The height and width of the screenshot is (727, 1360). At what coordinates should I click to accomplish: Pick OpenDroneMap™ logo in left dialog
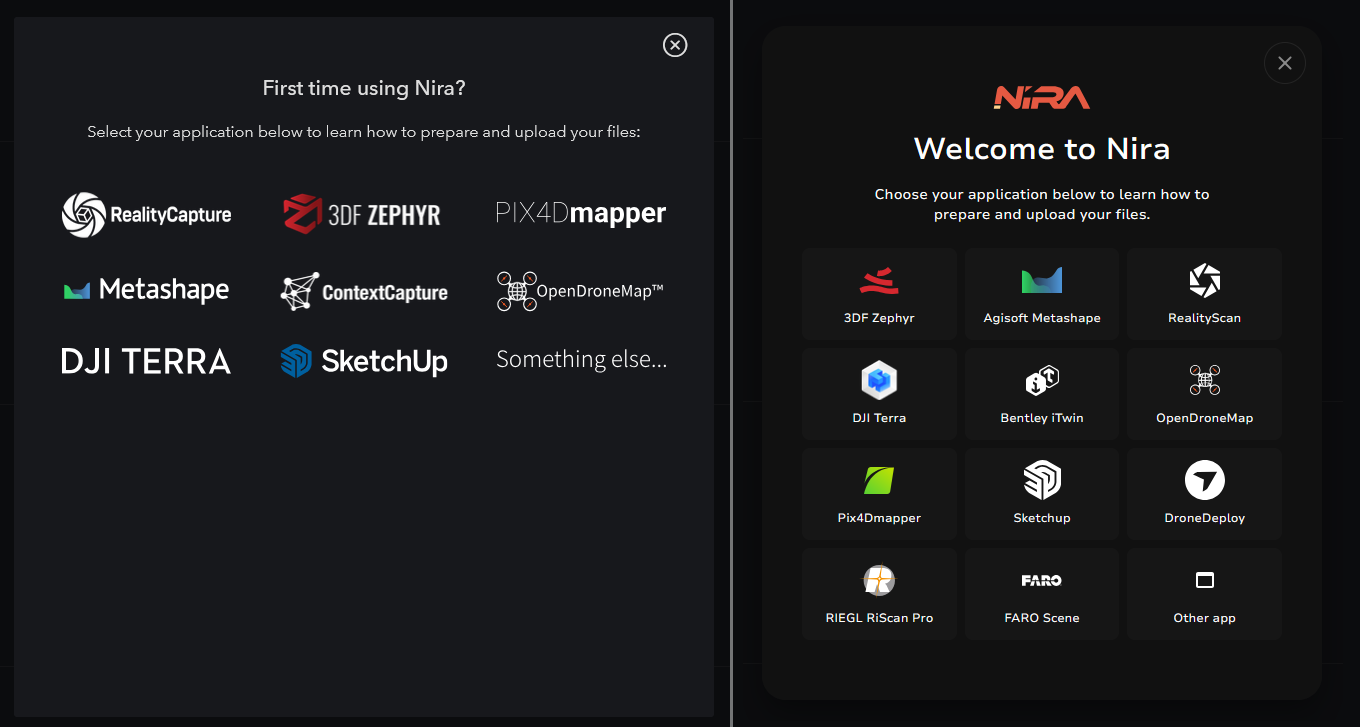580,291
